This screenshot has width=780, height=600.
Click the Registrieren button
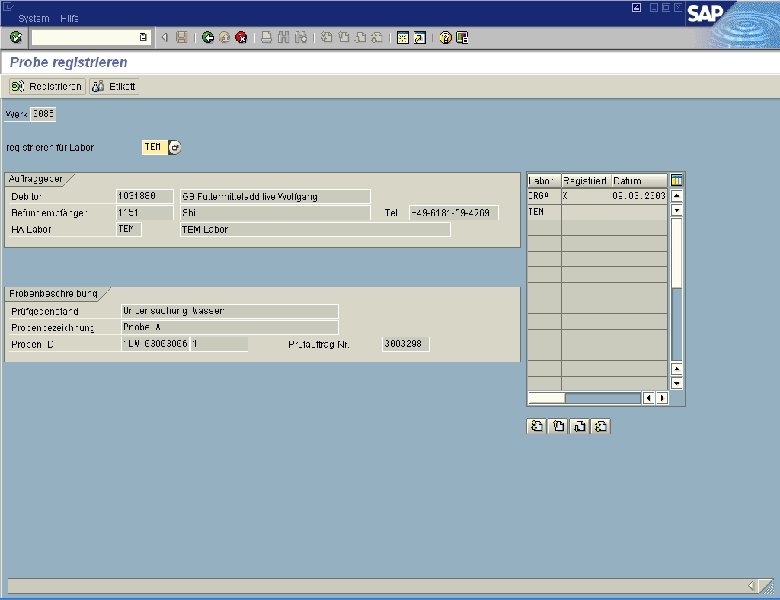pos(47,87)
